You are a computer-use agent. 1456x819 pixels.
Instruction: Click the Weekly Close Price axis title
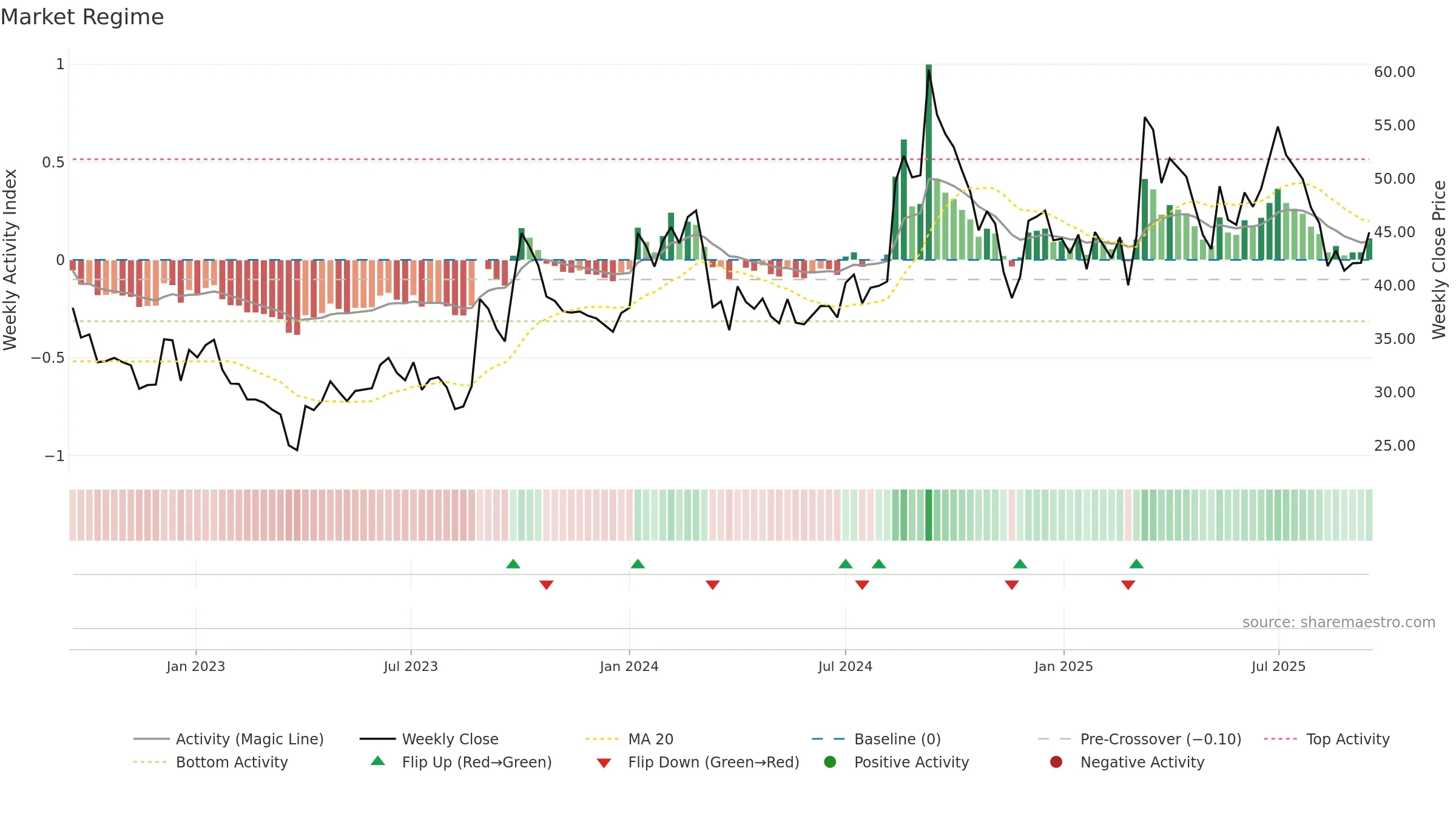[1439, 260]
